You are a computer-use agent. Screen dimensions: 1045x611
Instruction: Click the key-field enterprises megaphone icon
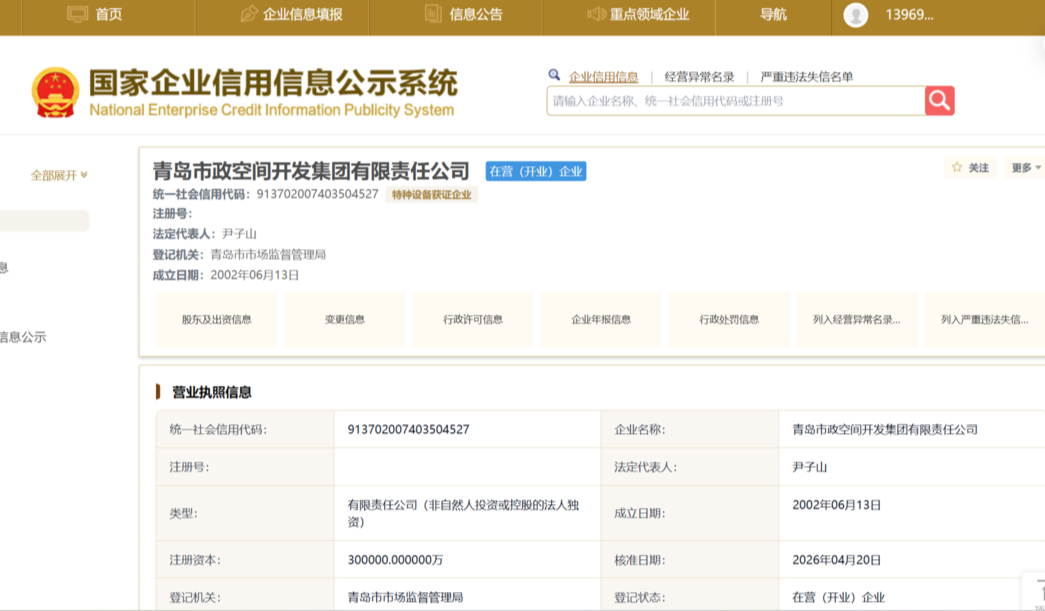tap(597, 14)
